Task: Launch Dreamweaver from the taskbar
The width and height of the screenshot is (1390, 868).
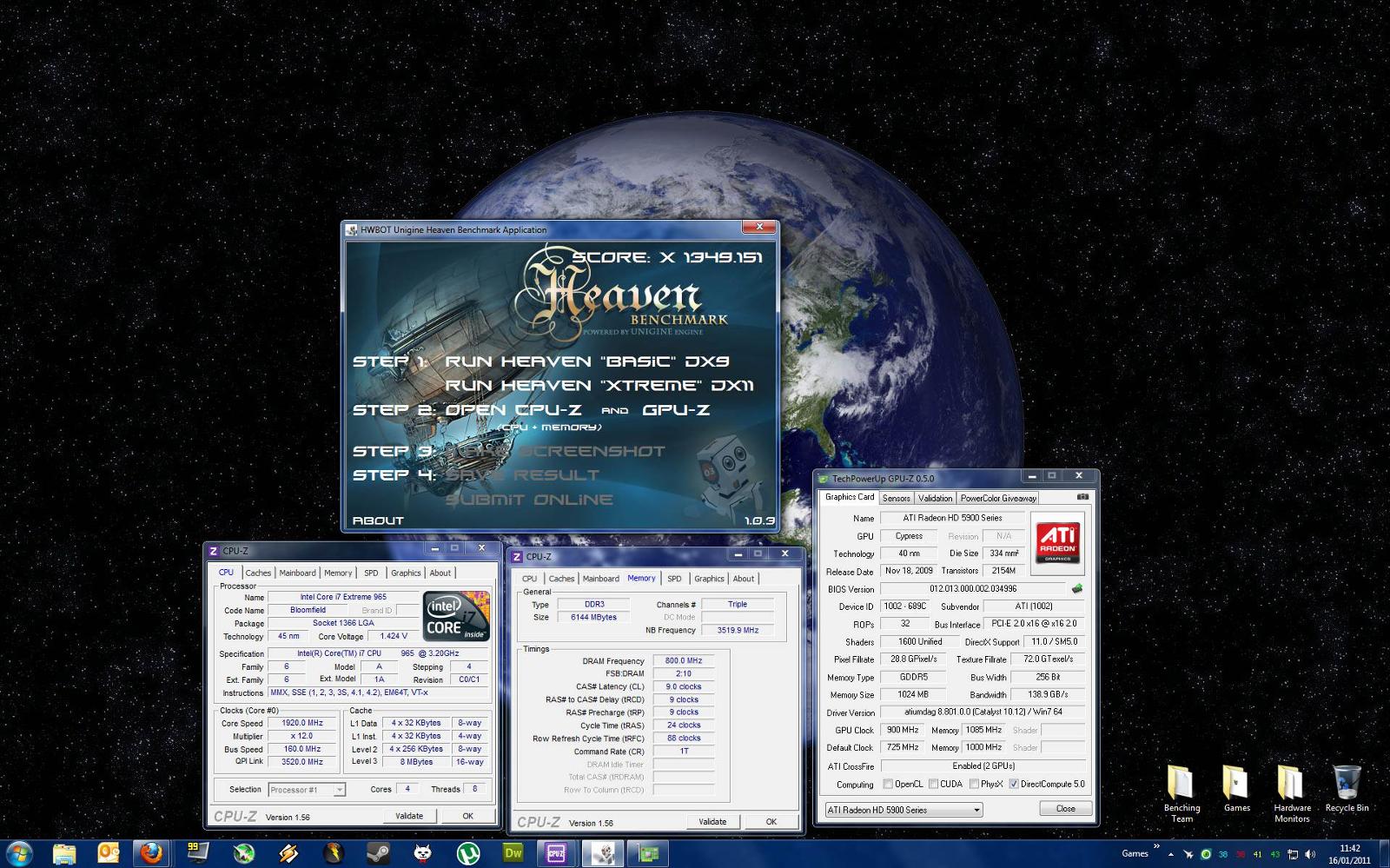Action: coord(513,853)
